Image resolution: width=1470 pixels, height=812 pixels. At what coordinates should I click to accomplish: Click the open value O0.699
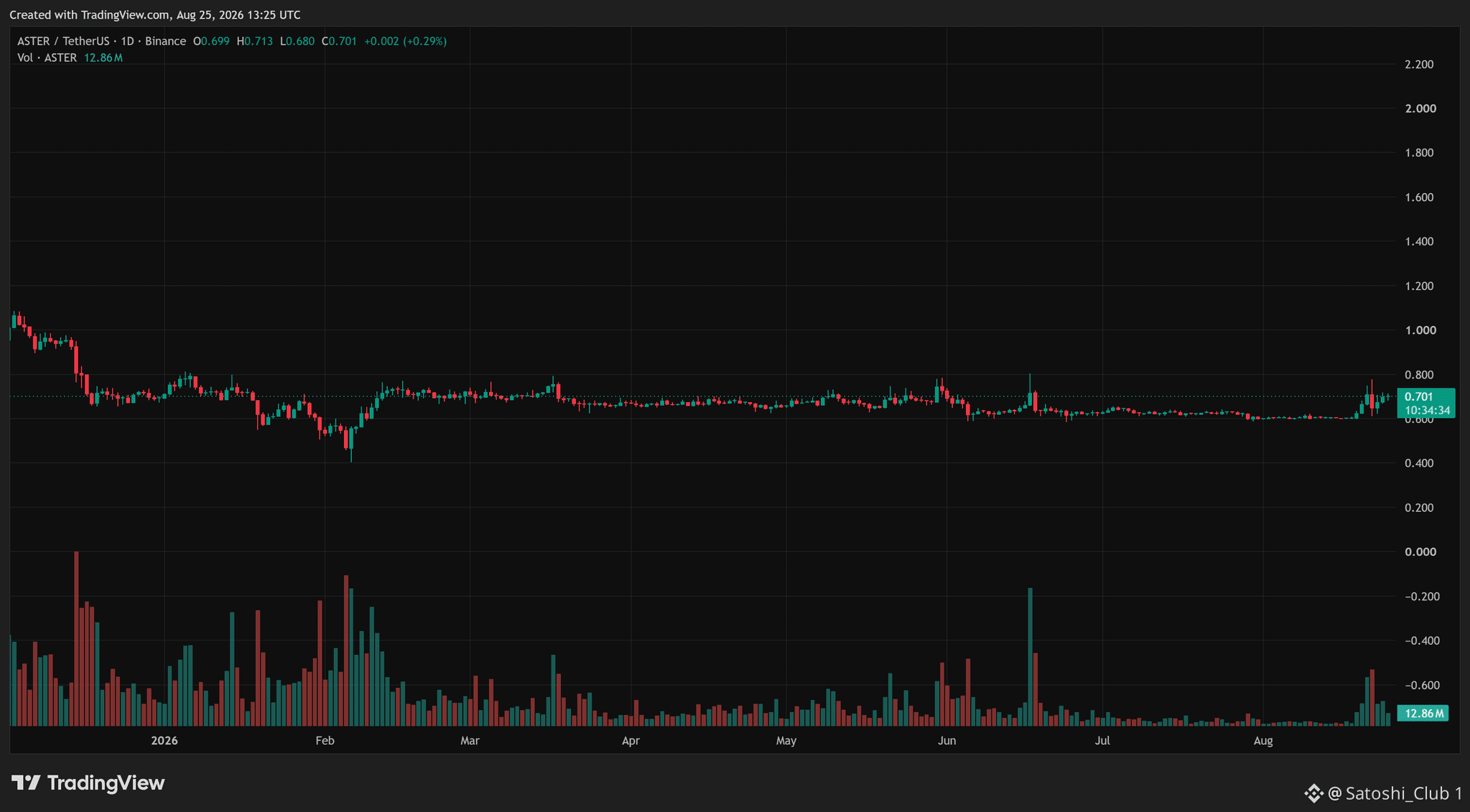211,42
